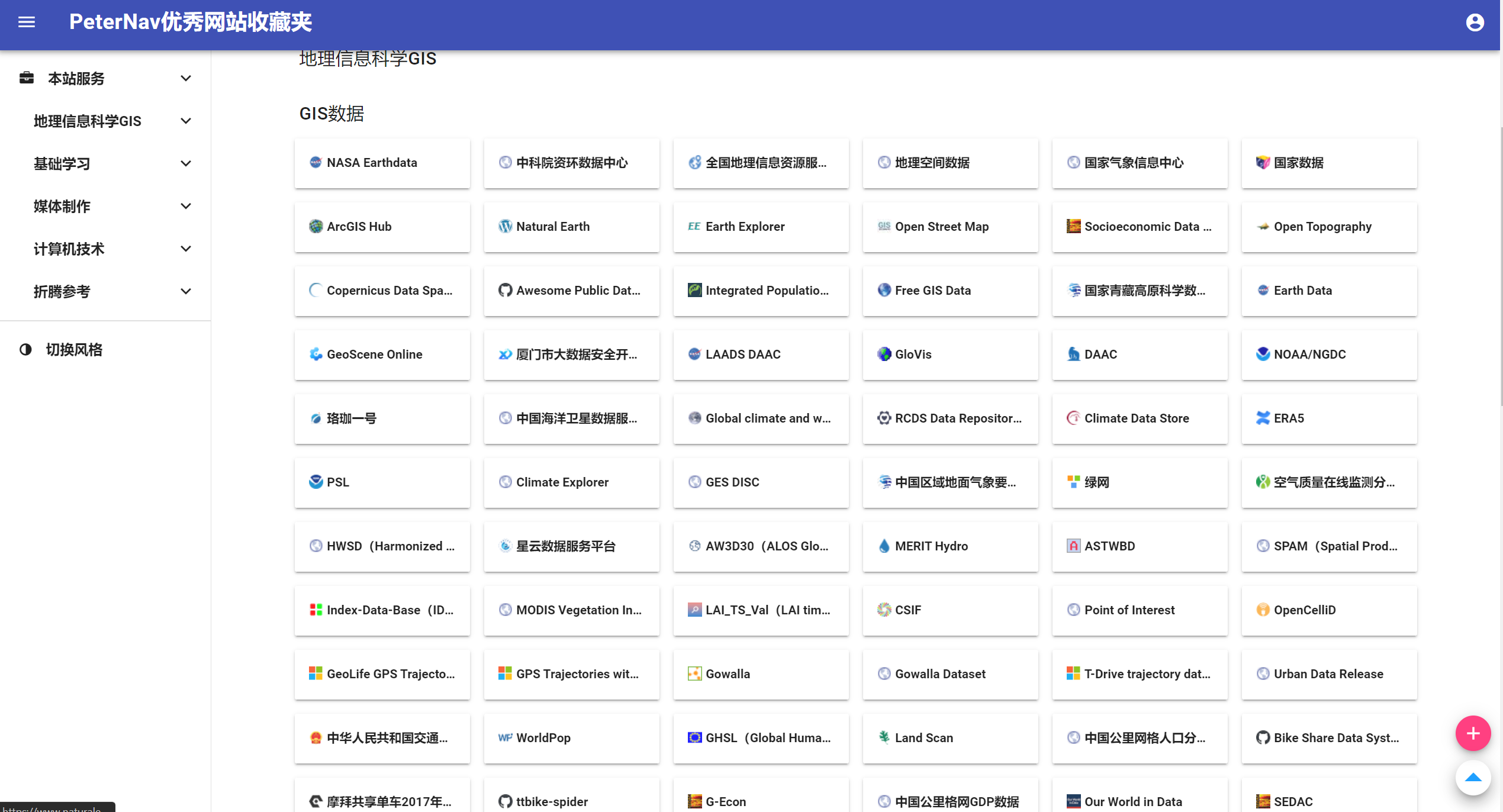The width and height of the screenshot is (1503, 812).
Task: Open the Open Street Map card
Action: click(x=950, y=227)
